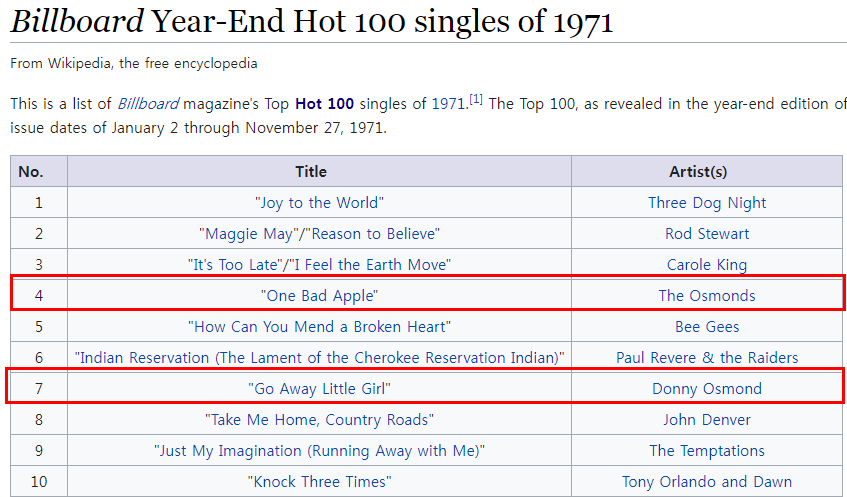Screen dimensions: 847x497
Task: Click the Carole King artist link
Action: [706, 265]
